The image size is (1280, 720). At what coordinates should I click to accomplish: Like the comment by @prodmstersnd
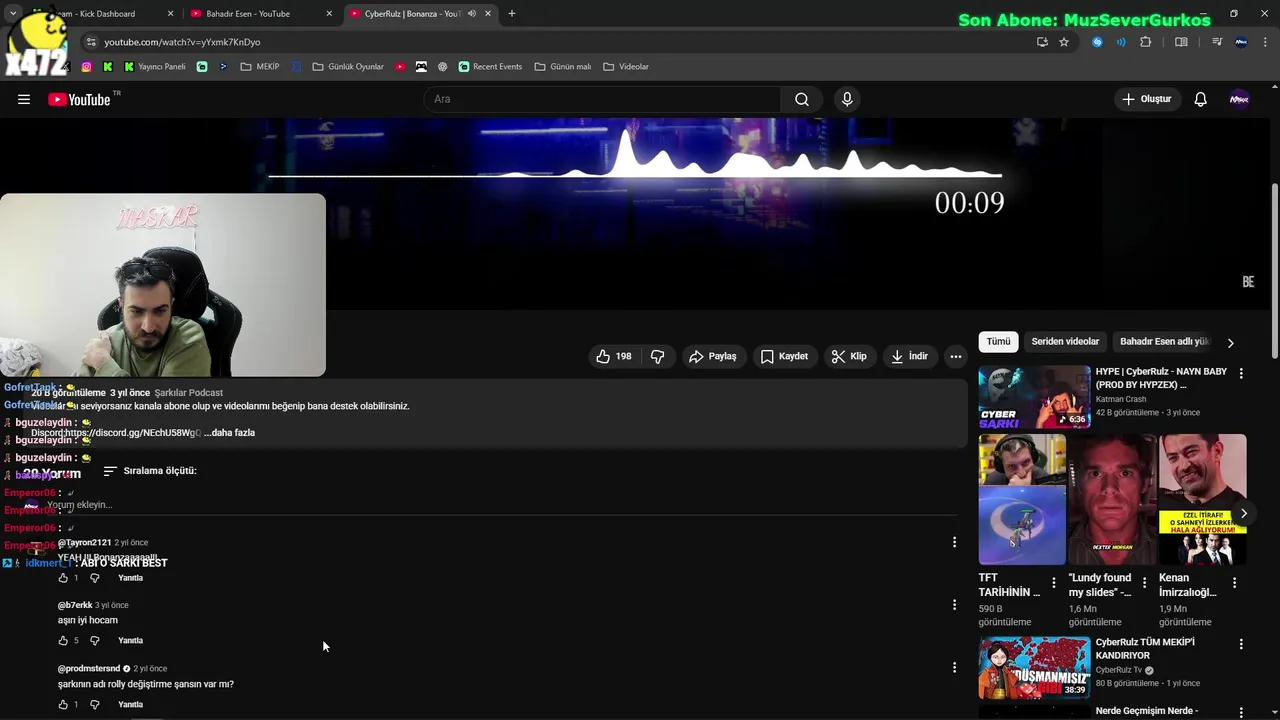pyautogui.click(x=63, y=705)
